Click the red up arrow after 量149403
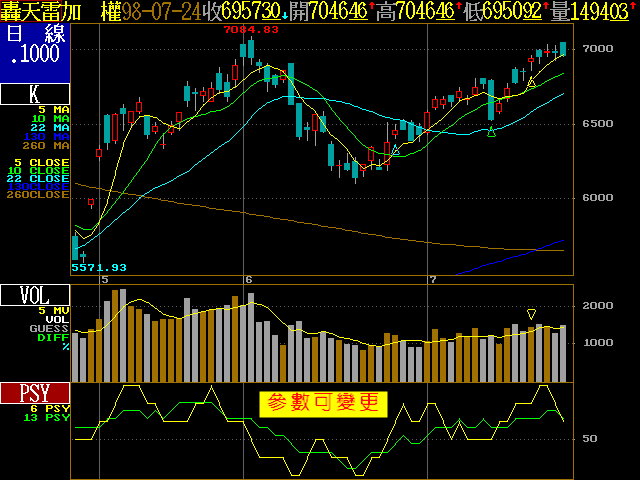 coord(634,8)
